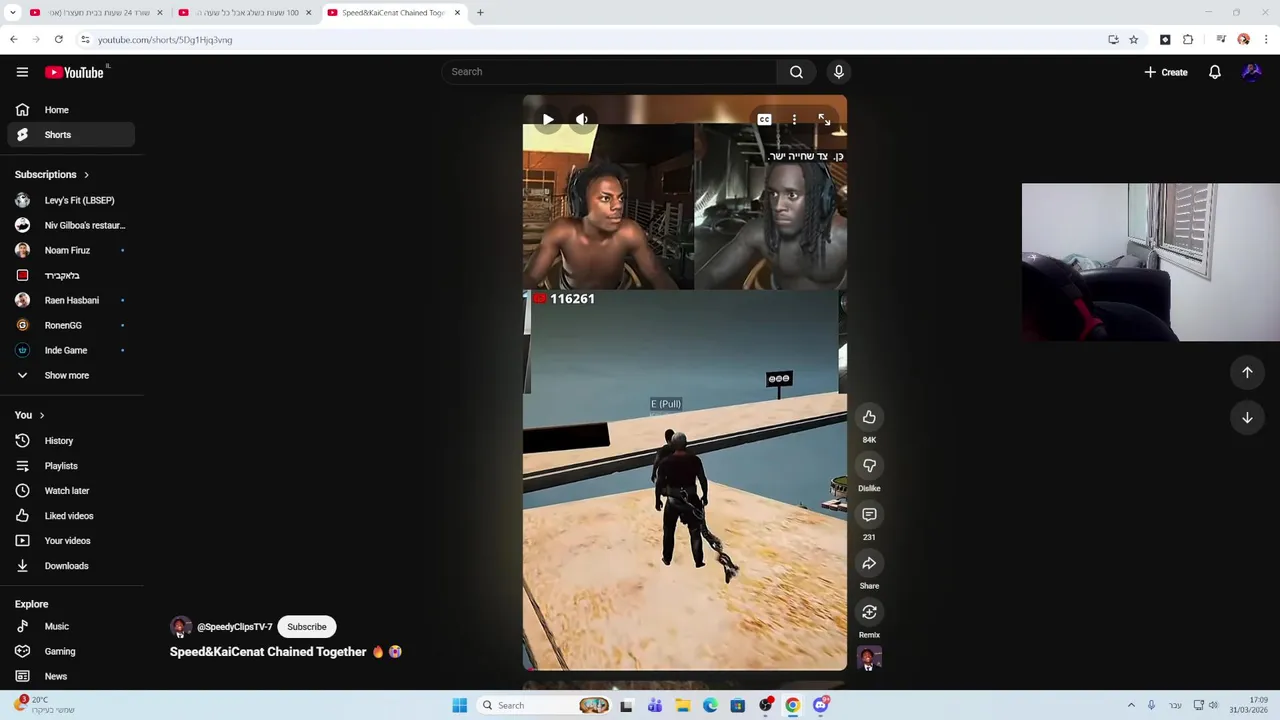Screen dimensions: 1280x720
Task: Bookmark this page with the star
Action: coord(1134,40)
